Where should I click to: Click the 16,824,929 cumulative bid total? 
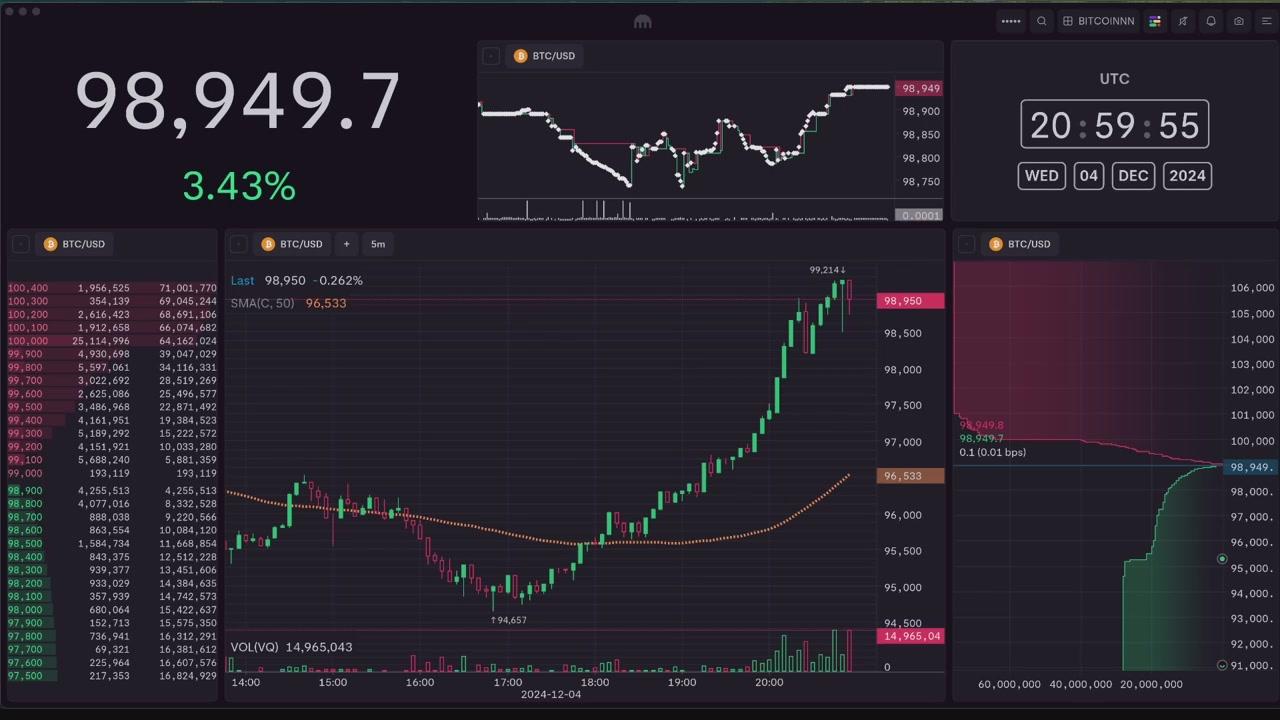(x=188, y=676)
